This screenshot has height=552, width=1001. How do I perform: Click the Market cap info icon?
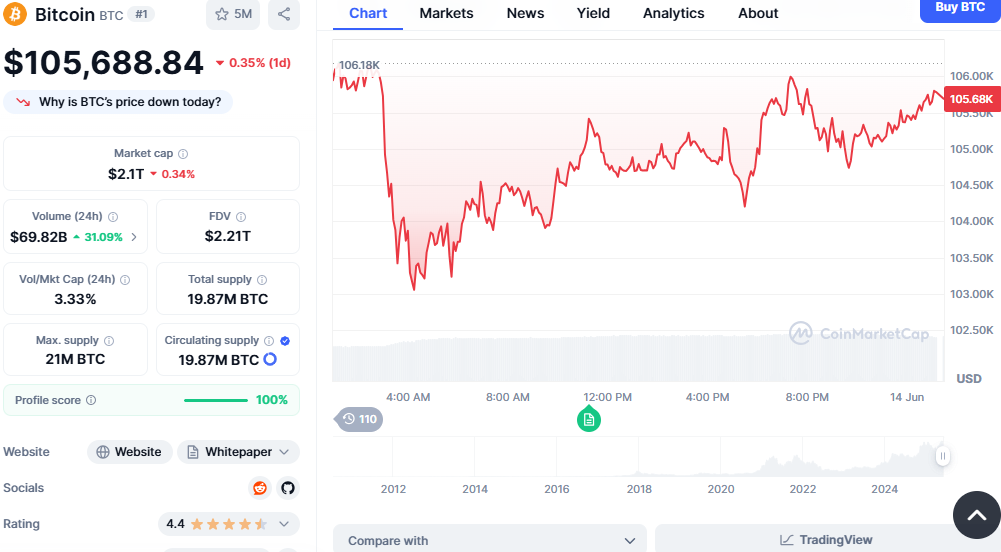[x=183, y=154]
